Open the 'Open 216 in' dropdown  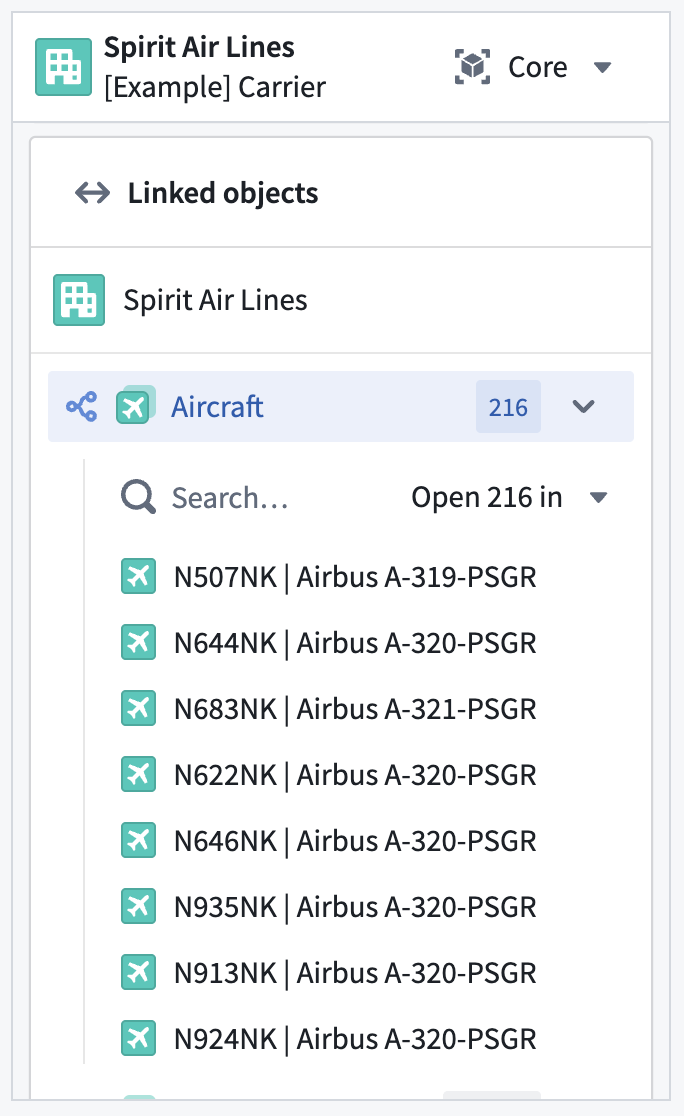tap(598, 497)
